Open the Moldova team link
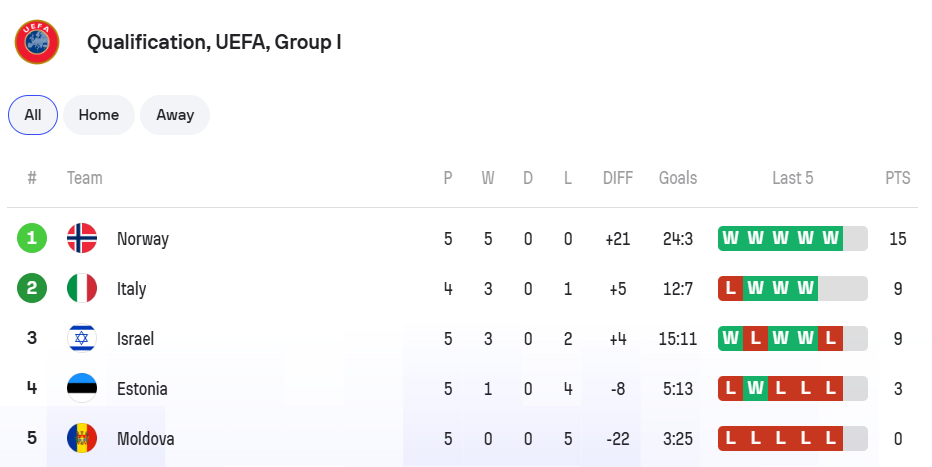 click(146, 439)
